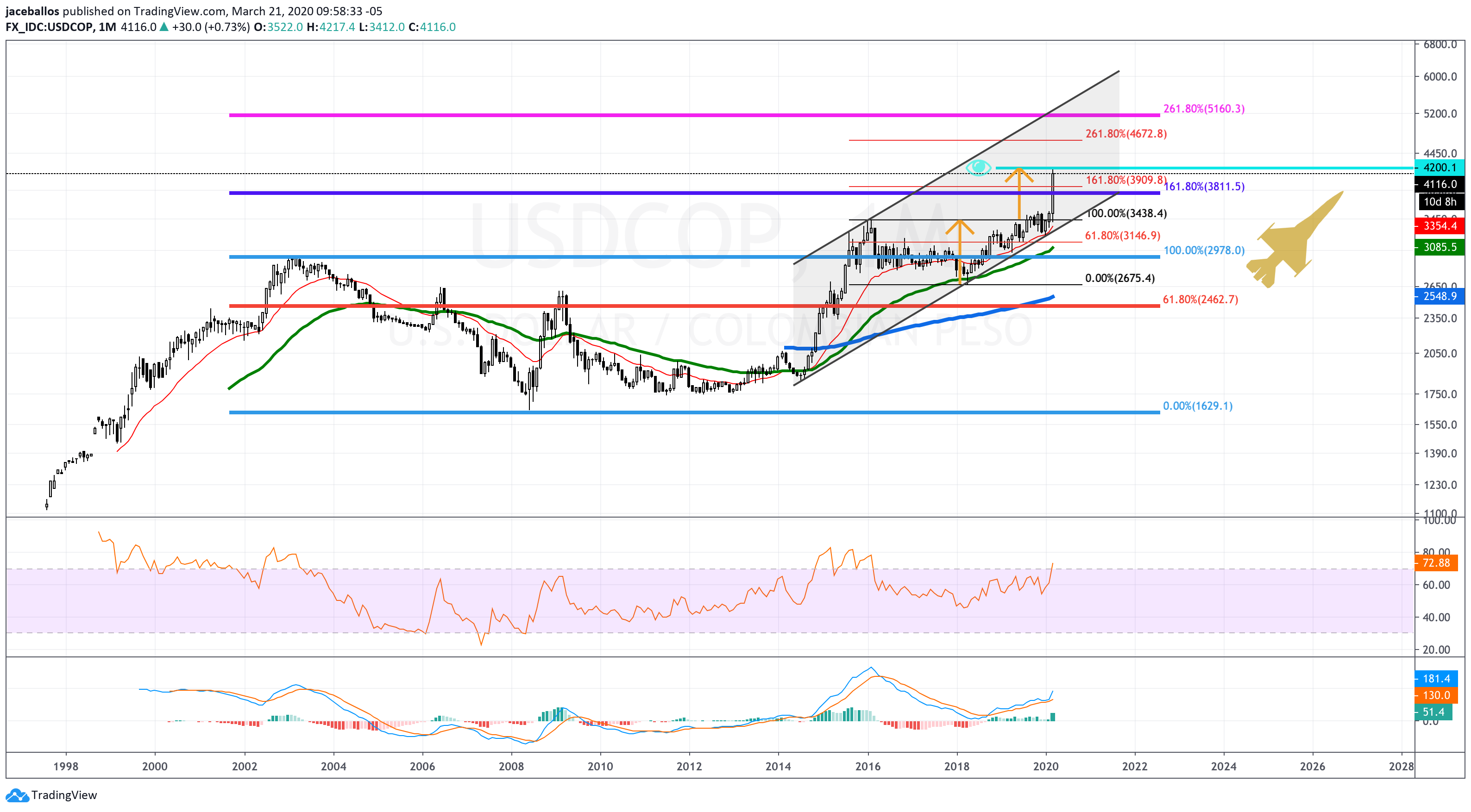Click the purple 161.80%(3811.5) Fibonacci label

[1204, 186]
